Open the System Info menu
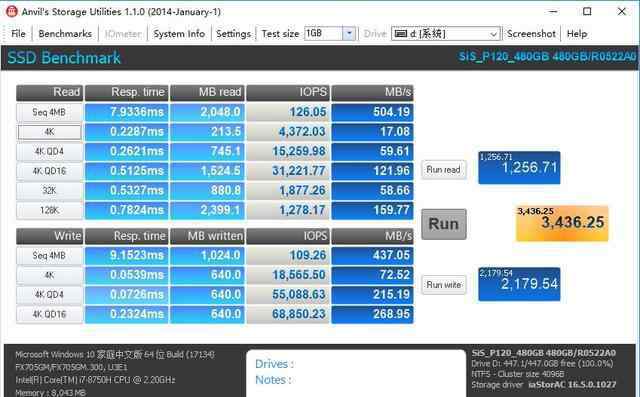 pyautogui.click(x=179, y=33)
